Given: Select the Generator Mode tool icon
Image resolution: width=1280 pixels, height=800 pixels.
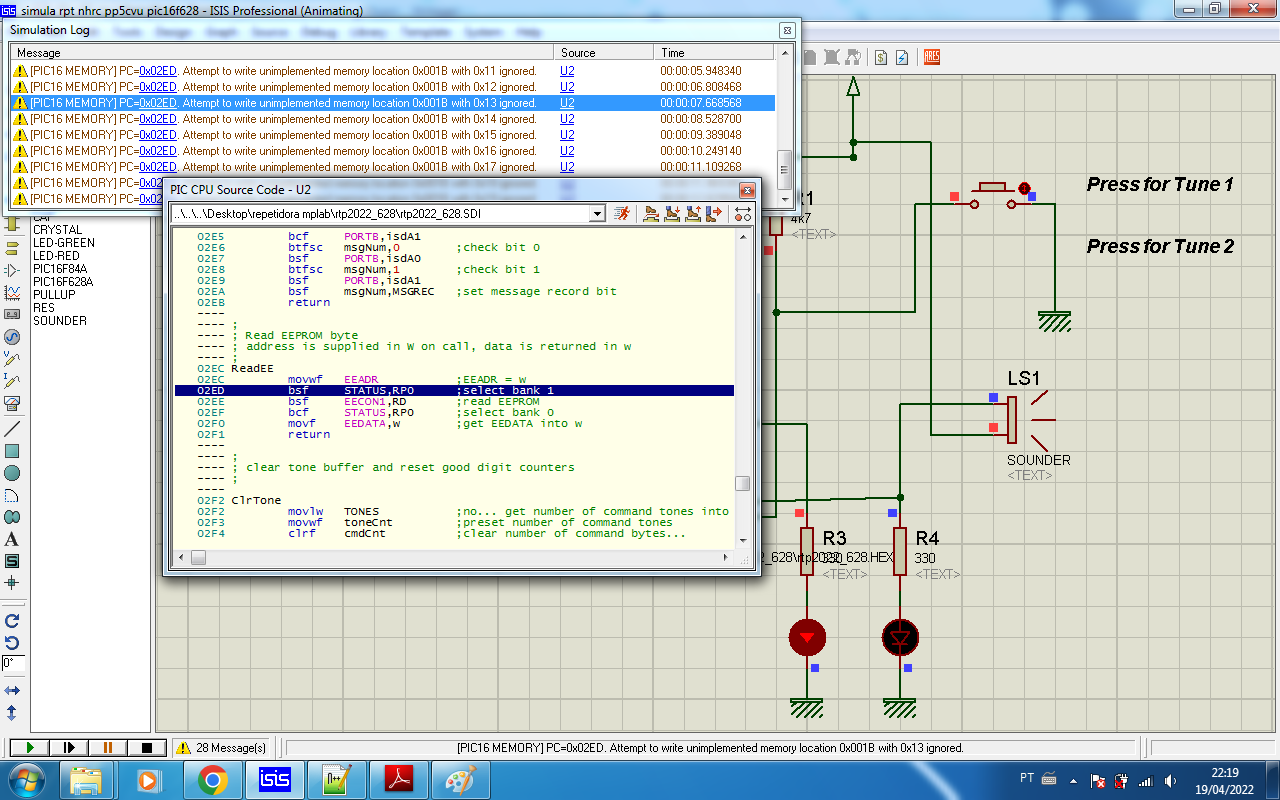Looking at the screenshot, I should pyautogui.click(x=12, y=336).
